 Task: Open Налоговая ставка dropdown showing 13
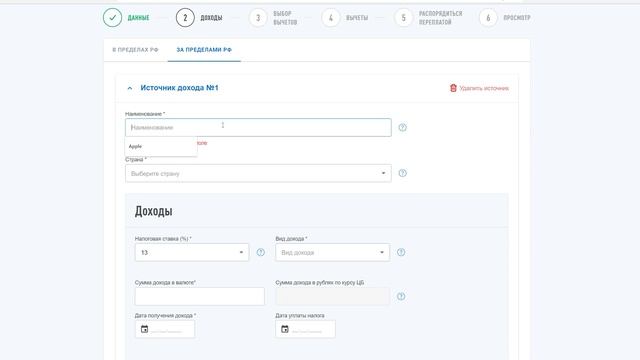pos(192,253)
